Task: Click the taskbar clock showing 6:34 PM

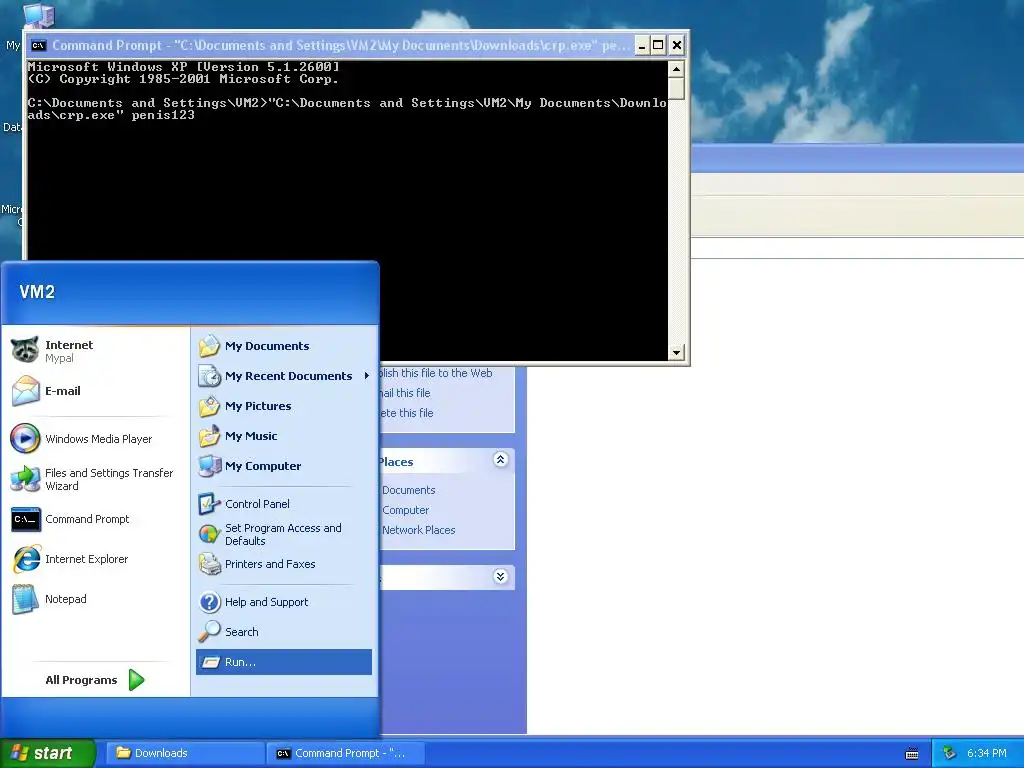Action: pos(986,753)
